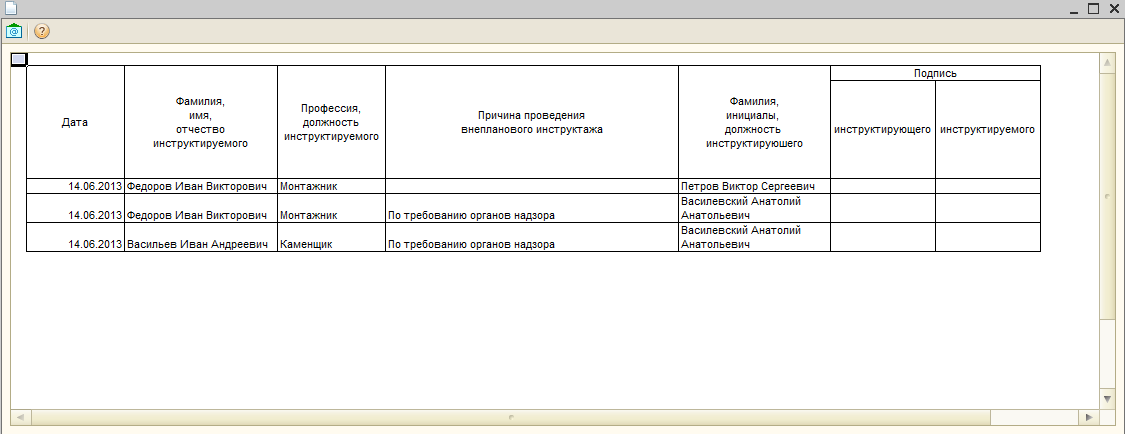Select 'Федоров Иван Викторович' in the Петров row
Image resolution: width=1125 pixels, height=434 pixels.
[201, 186]
